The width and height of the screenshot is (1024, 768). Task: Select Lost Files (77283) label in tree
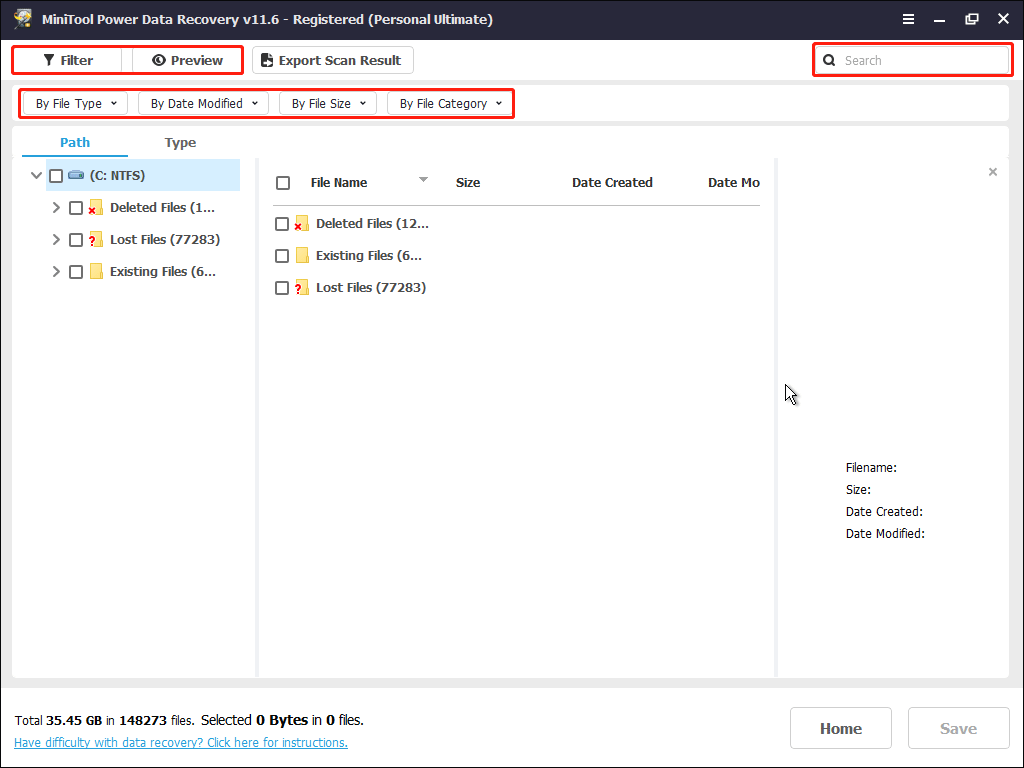165,239
